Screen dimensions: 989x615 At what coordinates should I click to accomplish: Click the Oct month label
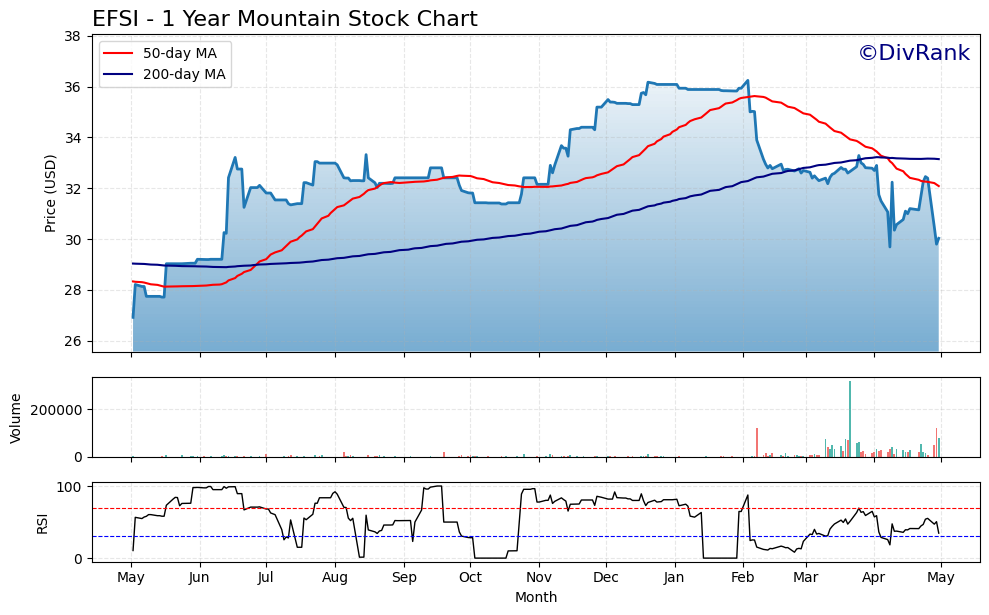(471, 578)
